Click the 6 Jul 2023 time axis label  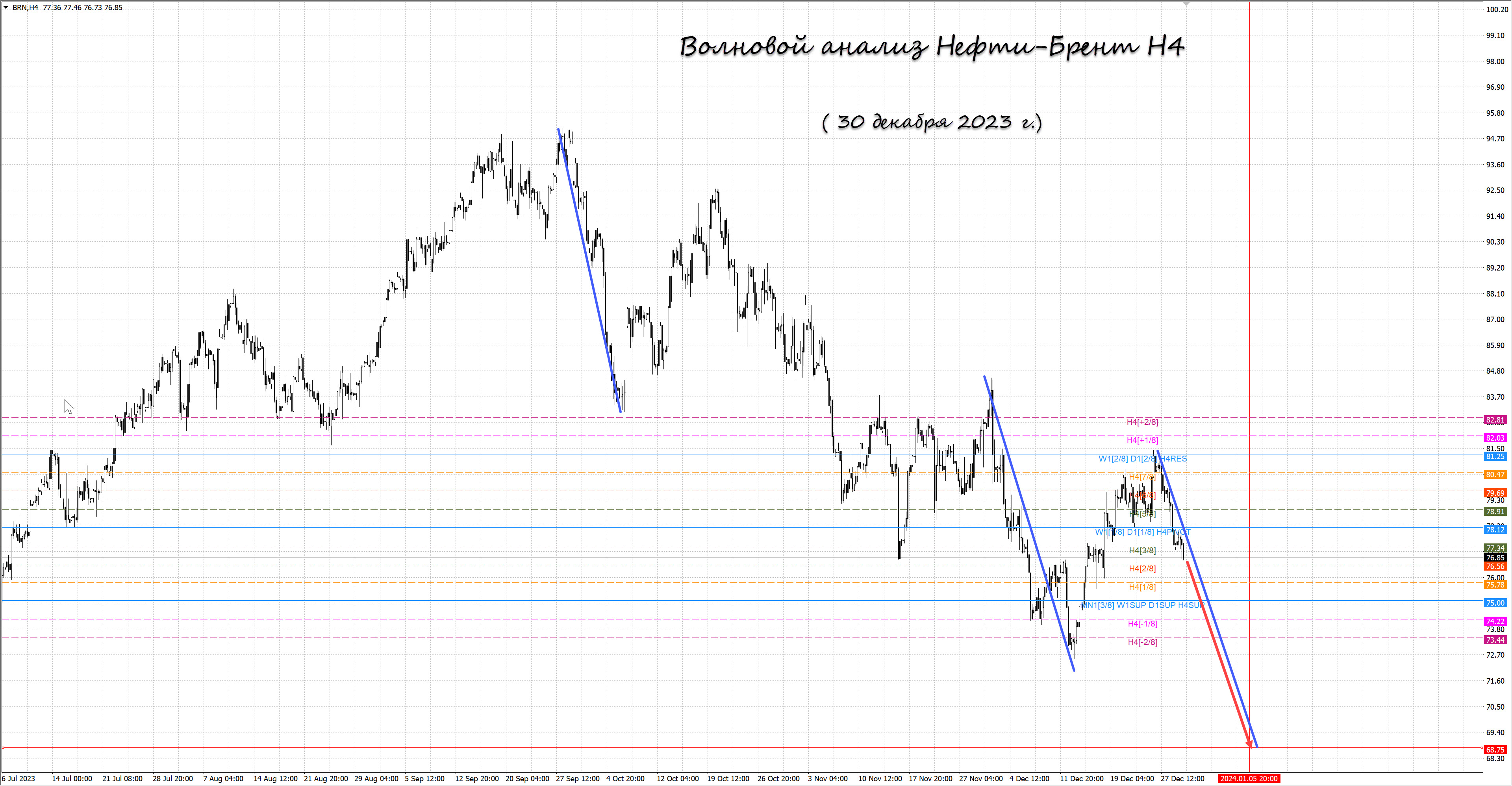pos(18,779)
